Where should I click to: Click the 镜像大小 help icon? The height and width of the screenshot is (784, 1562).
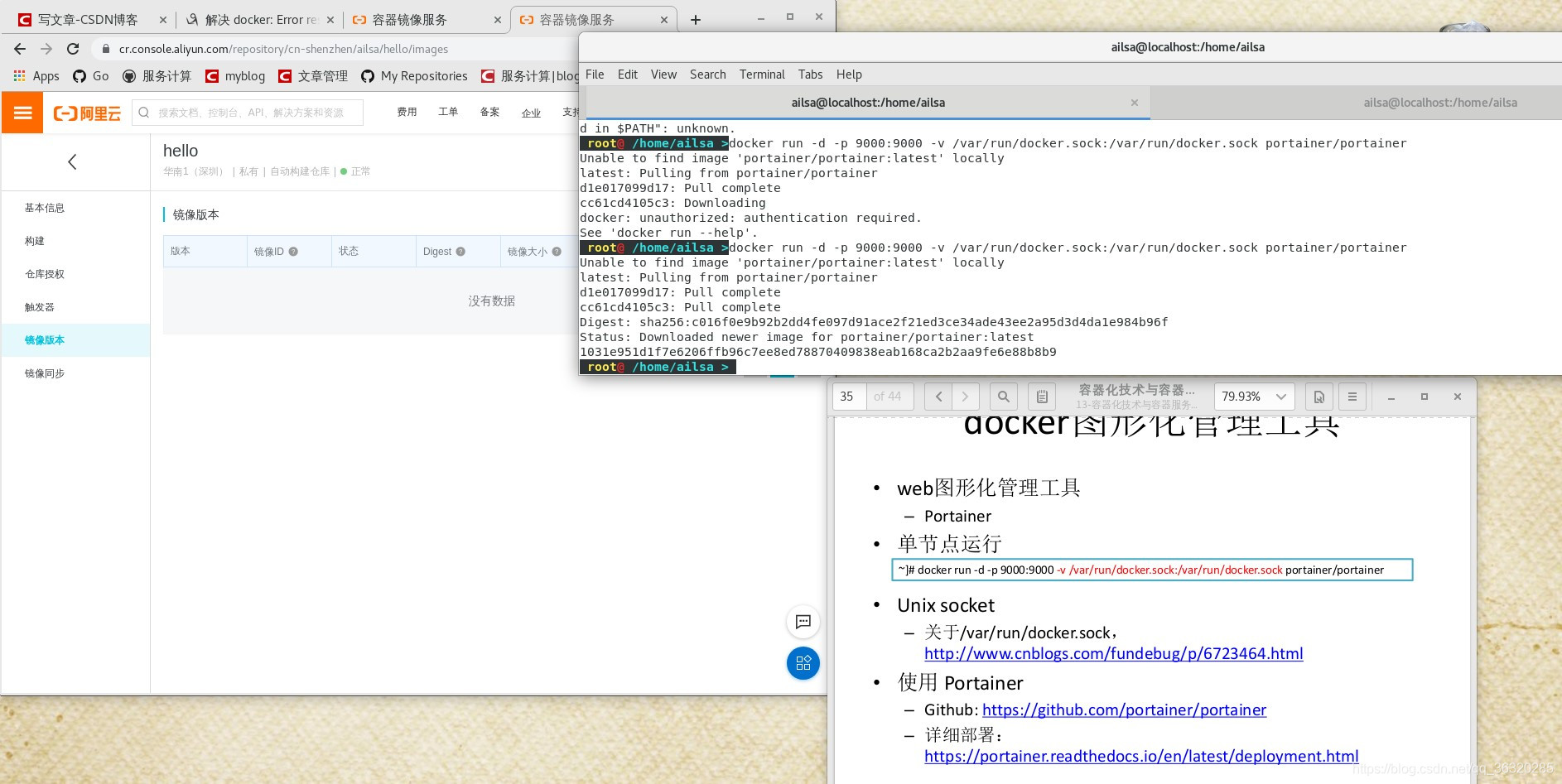click(557, 252)
